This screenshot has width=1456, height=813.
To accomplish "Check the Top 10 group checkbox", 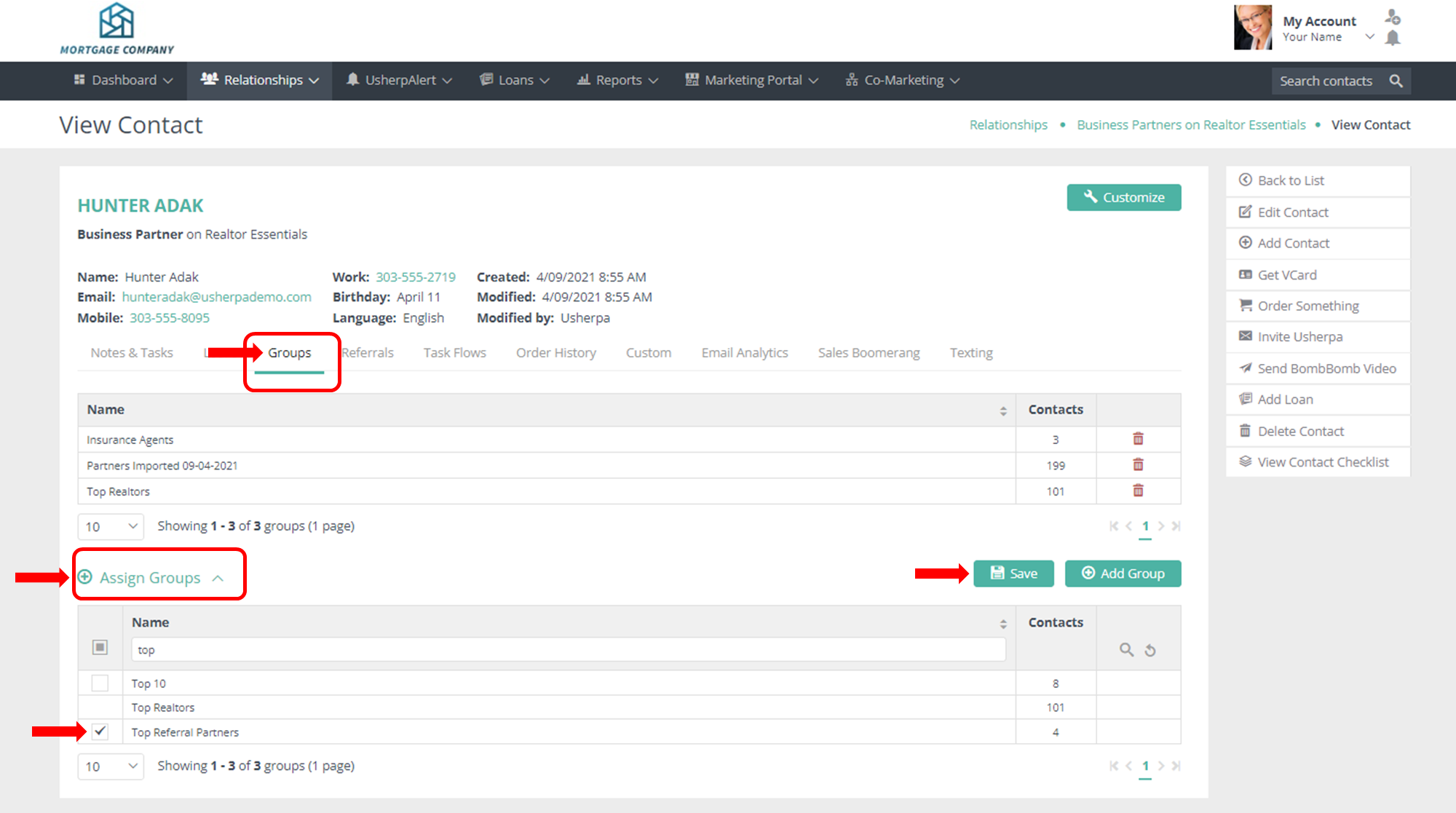I will click(x=100, y=683).
